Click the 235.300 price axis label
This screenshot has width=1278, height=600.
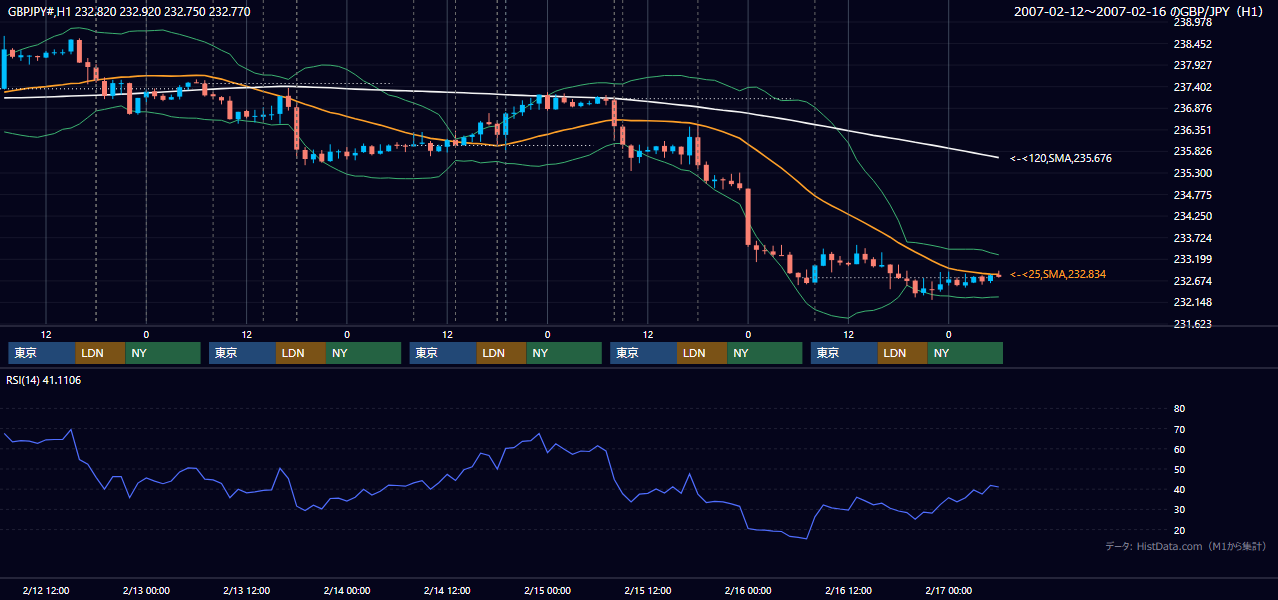pos(1192,173)
